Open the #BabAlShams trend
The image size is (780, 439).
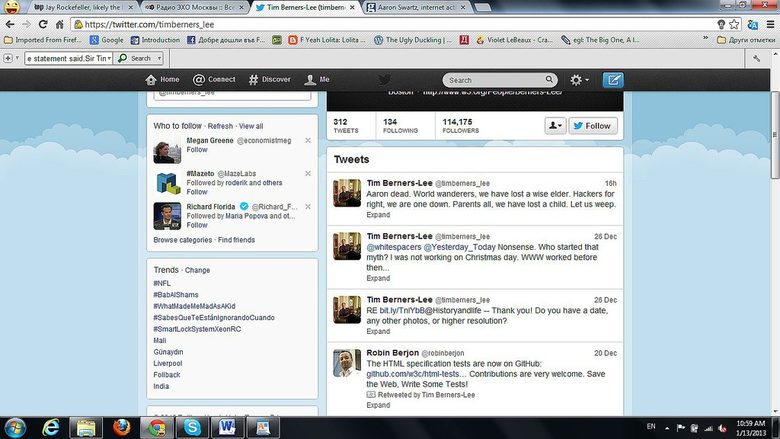point(176,294)
